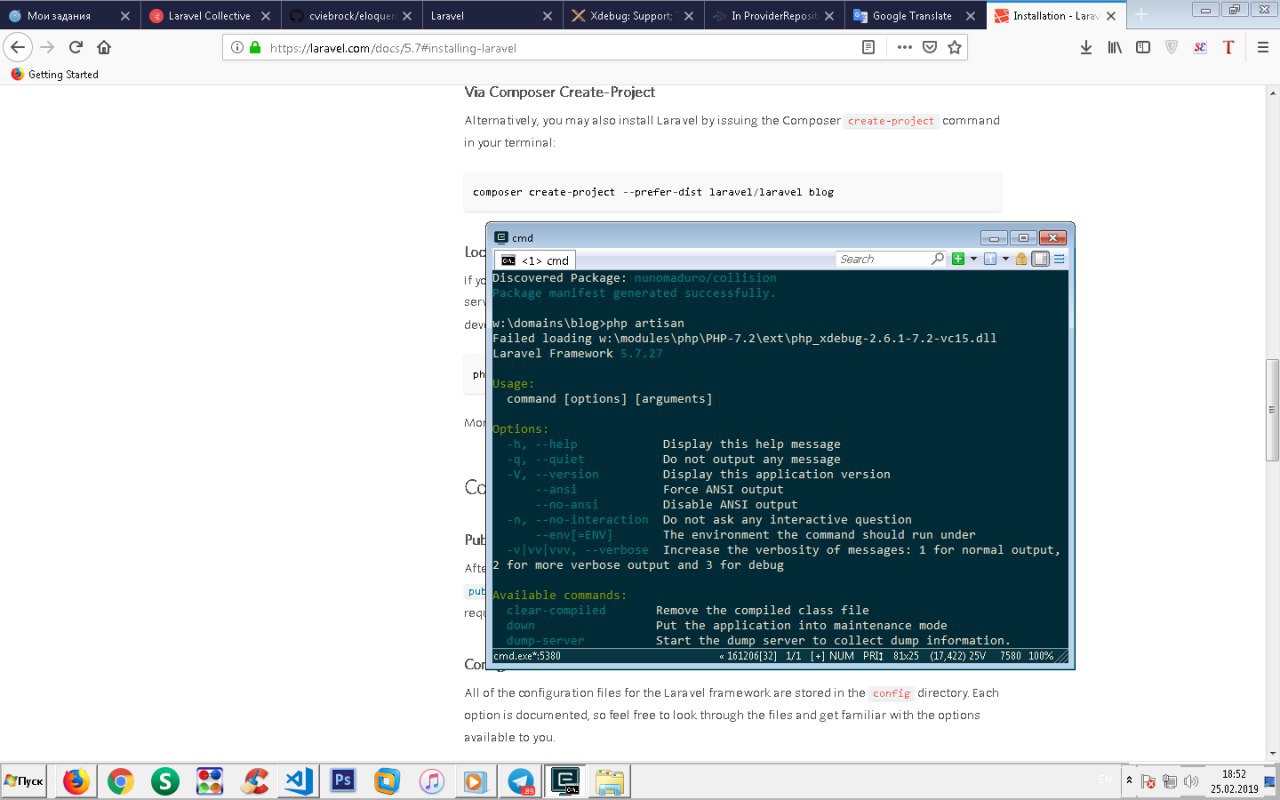This screenshot has width=1280, height=800.
Task: Open iTunes from taskbar
Action: pos(432,781)
